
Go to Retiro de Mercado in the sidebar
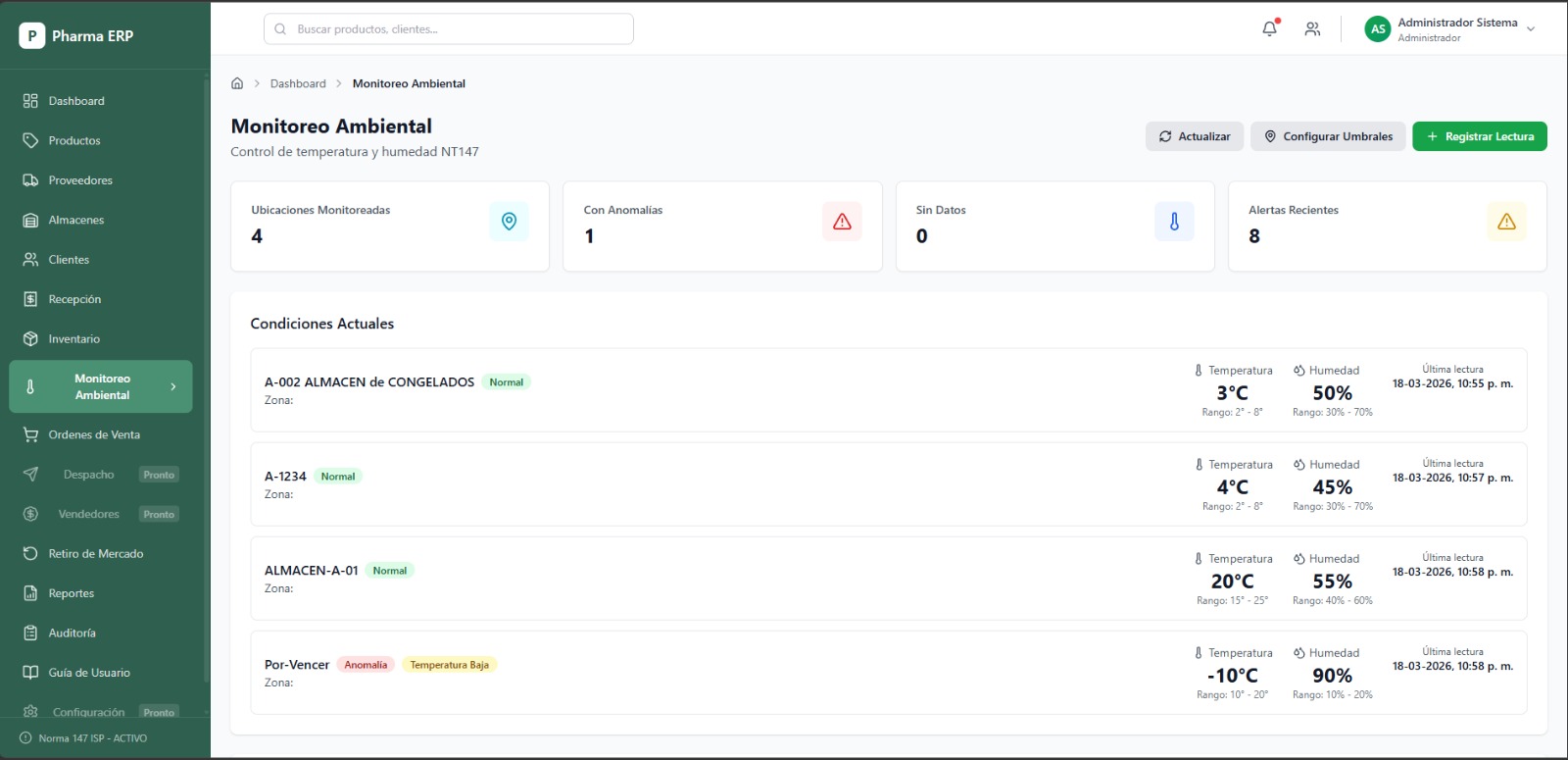95,554
